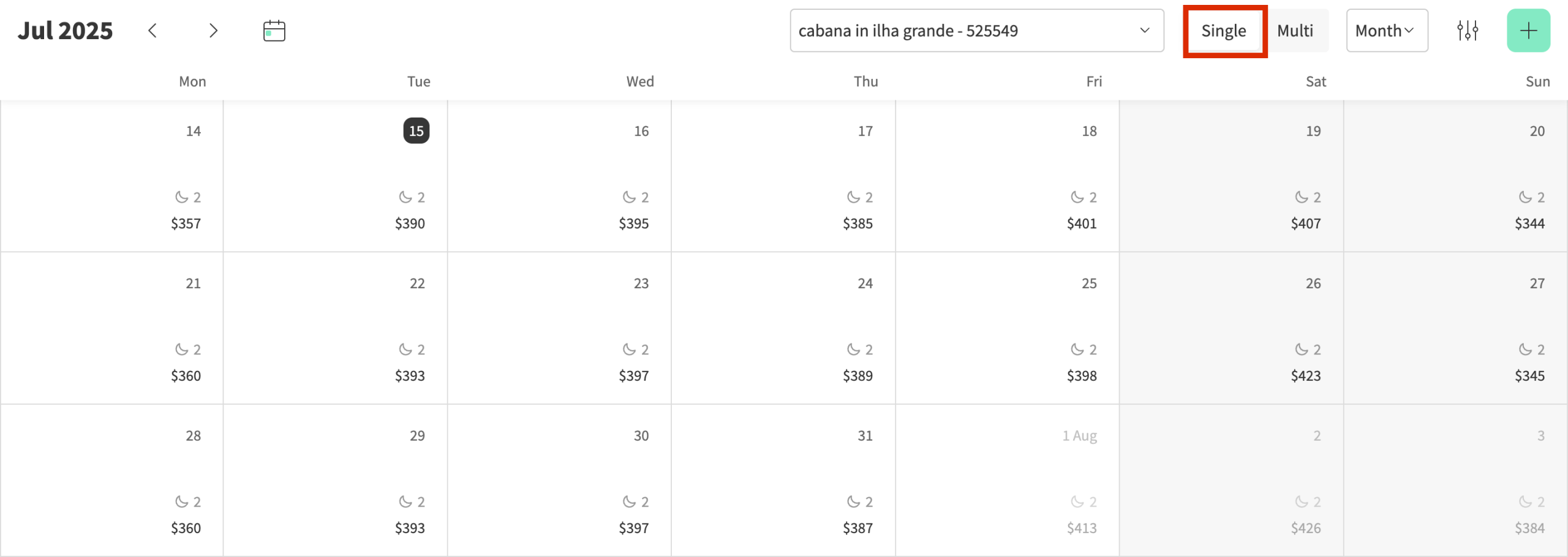Viewport: 1568px width, 557px height.
Task: Click the minimum-stay moon icon on July 15
Action: click(x=404, y=196)
